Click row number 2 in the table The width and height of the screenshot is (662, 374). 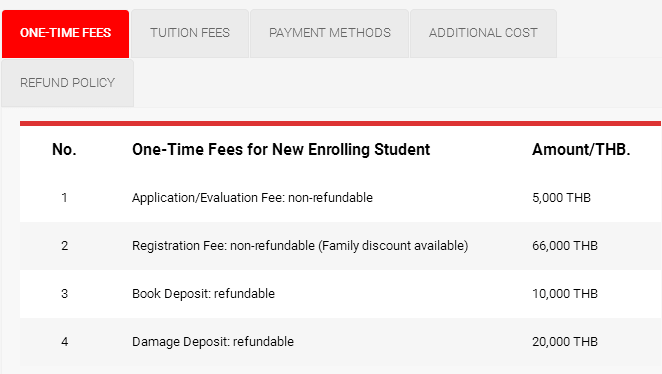coord(64,246)
